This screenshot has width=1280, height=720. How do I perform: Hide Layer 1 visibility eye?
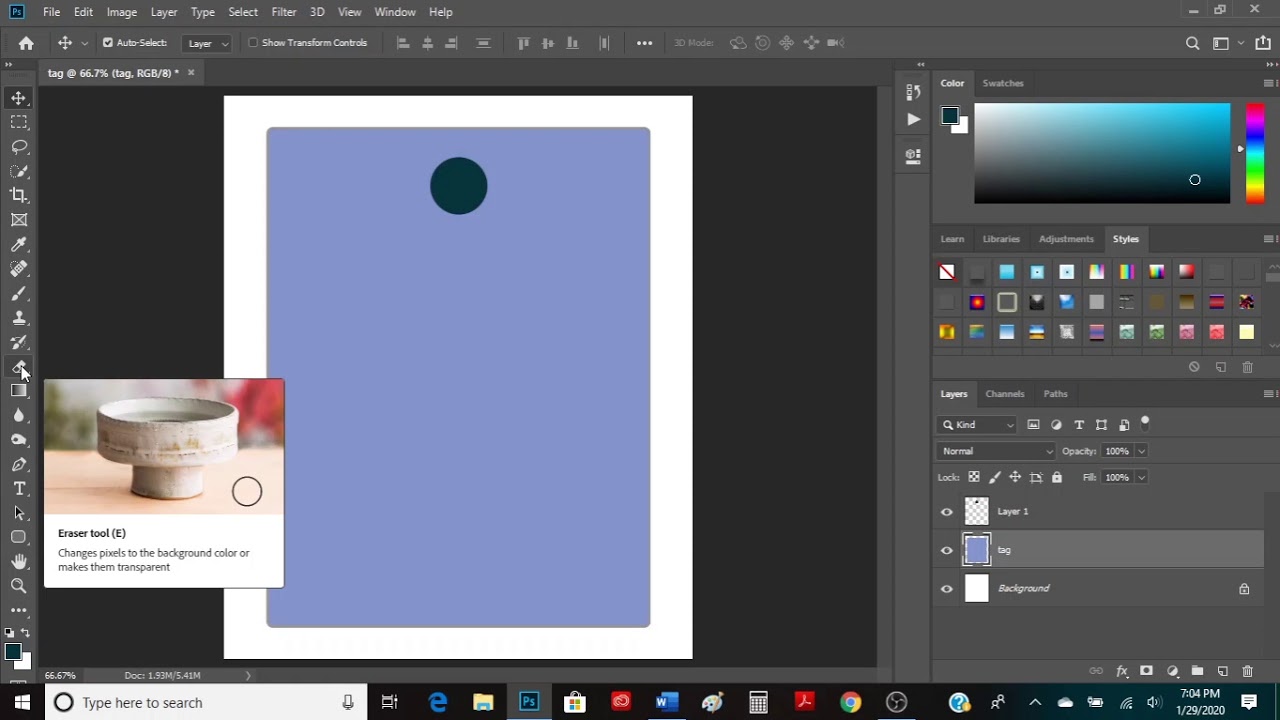[947, 512]
